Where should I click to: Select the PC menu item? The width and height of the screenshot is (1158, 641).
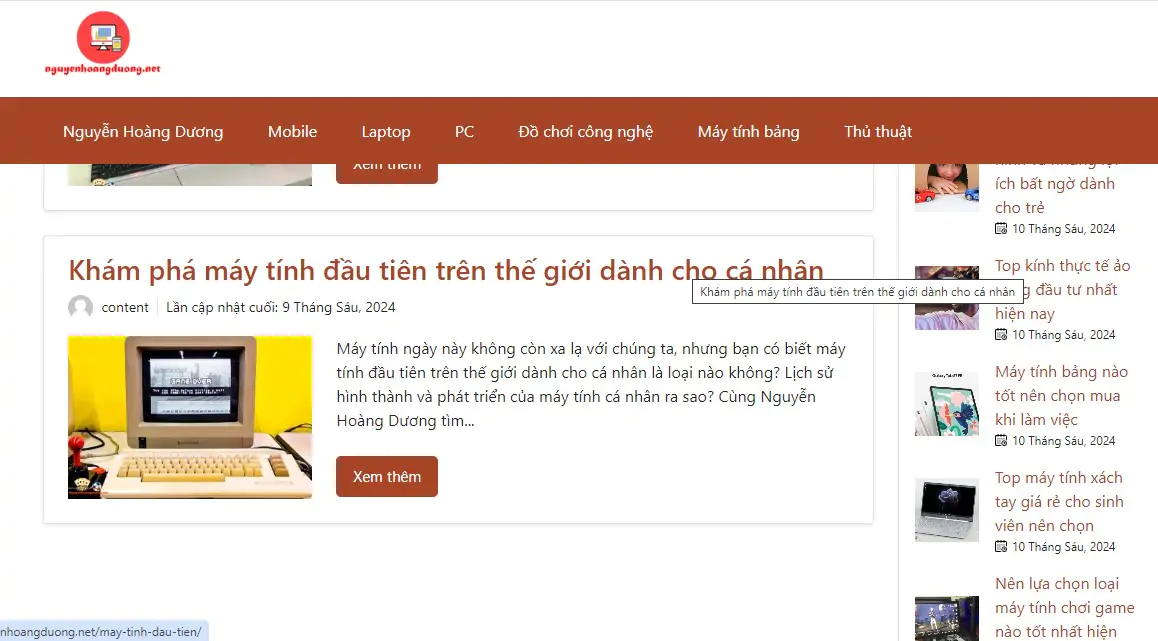[x=464, y=131]
